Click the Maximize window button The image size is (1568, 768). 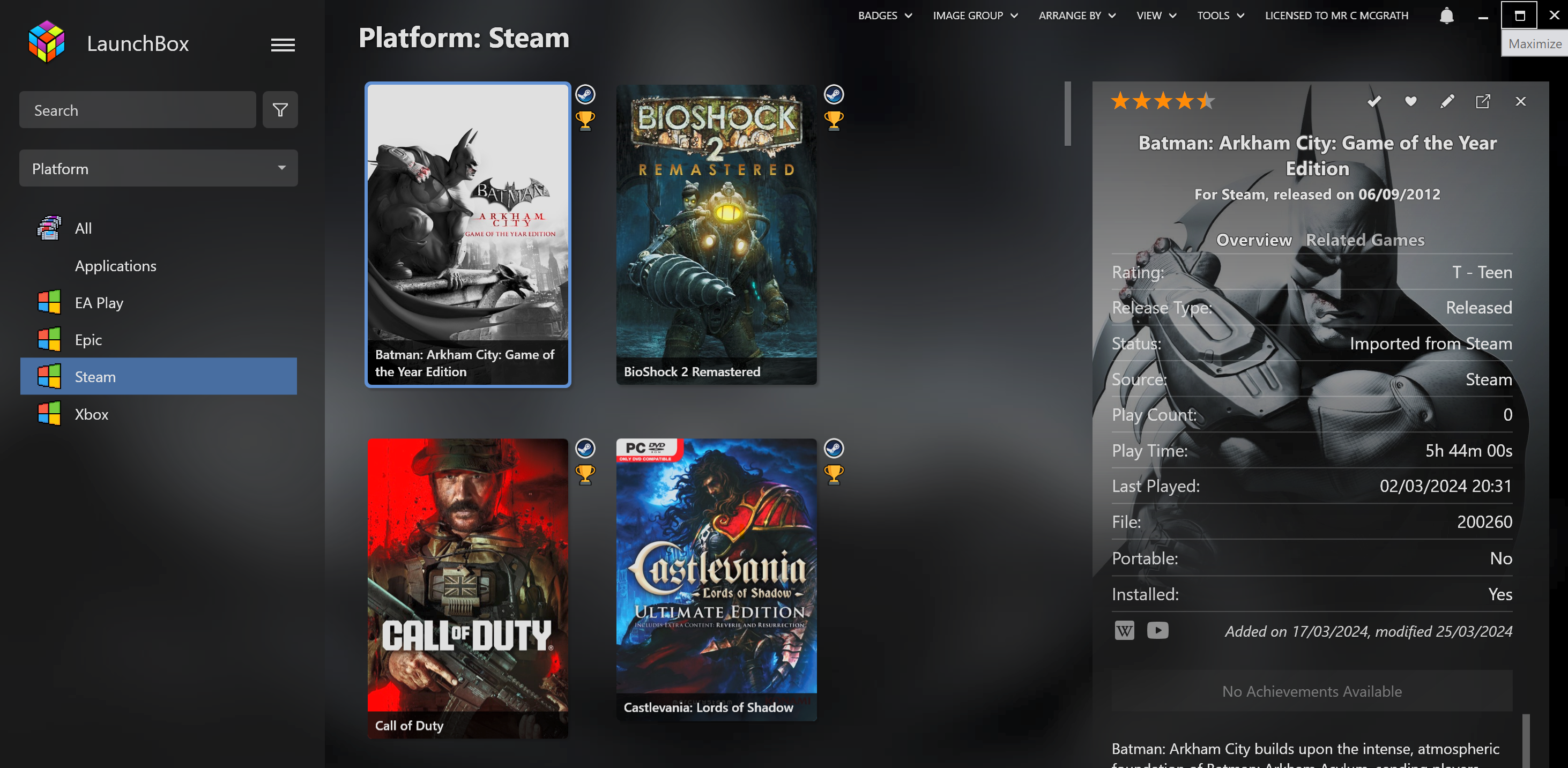(x=1519, y=16)
